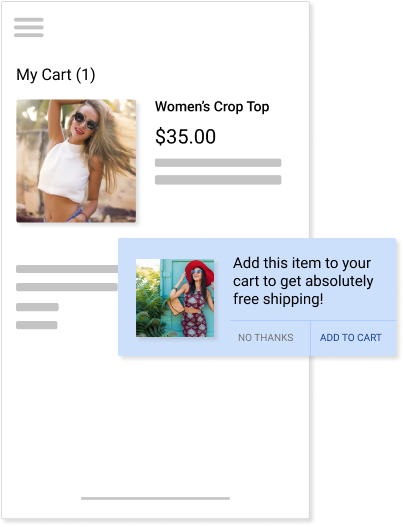Click the ADD TO CART button

[x=351, y=337]
